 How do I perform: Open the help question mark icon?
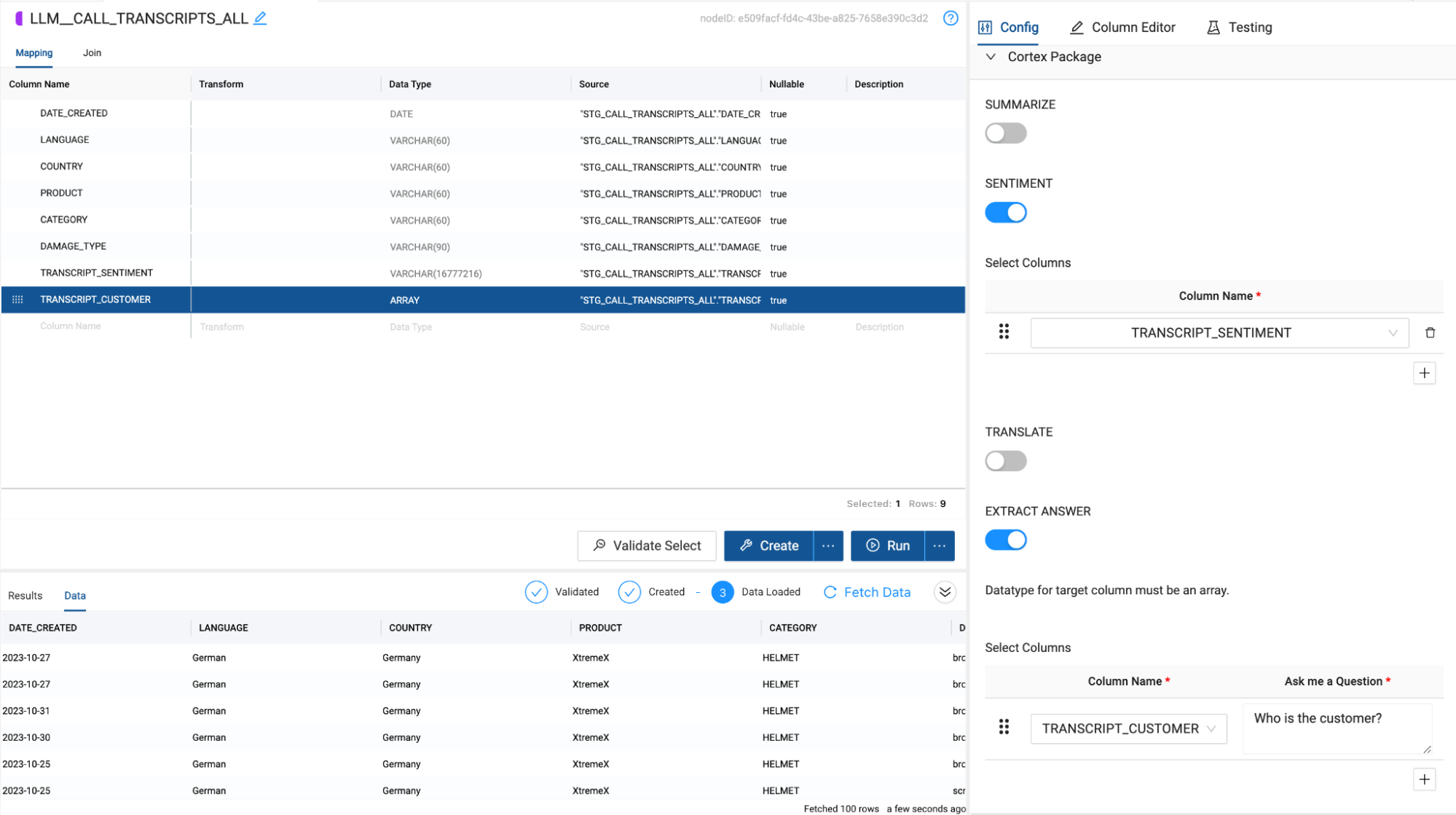pos(951,18)
